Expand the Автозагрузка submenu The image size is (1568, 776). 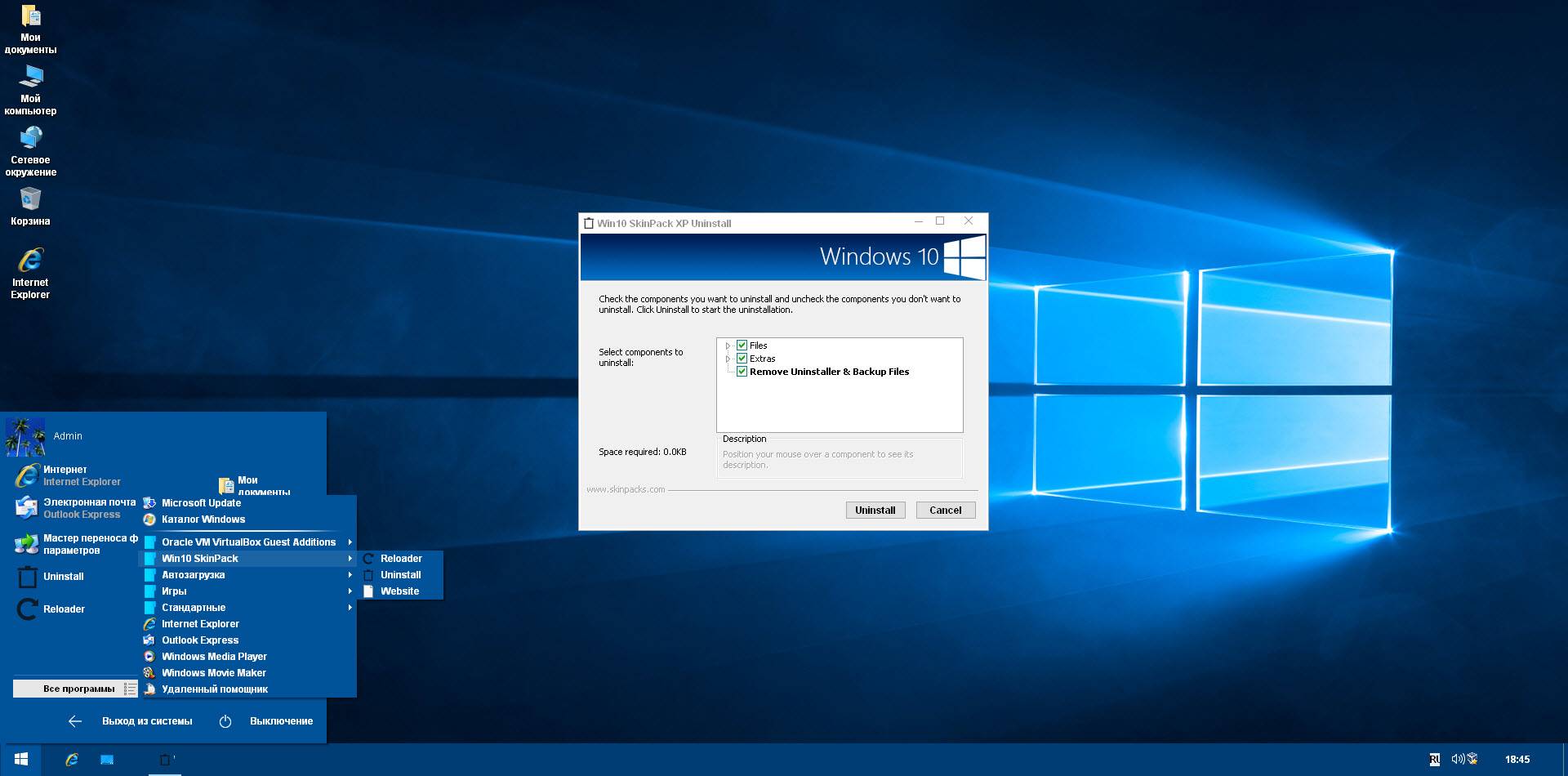coord(248,575)
